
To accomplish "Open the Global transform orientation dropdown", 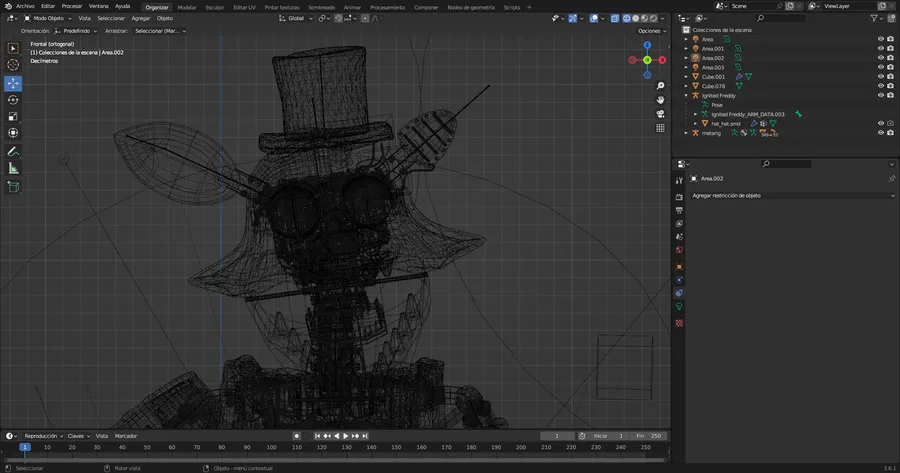I will pyautogui.click(x=296, y=18).
